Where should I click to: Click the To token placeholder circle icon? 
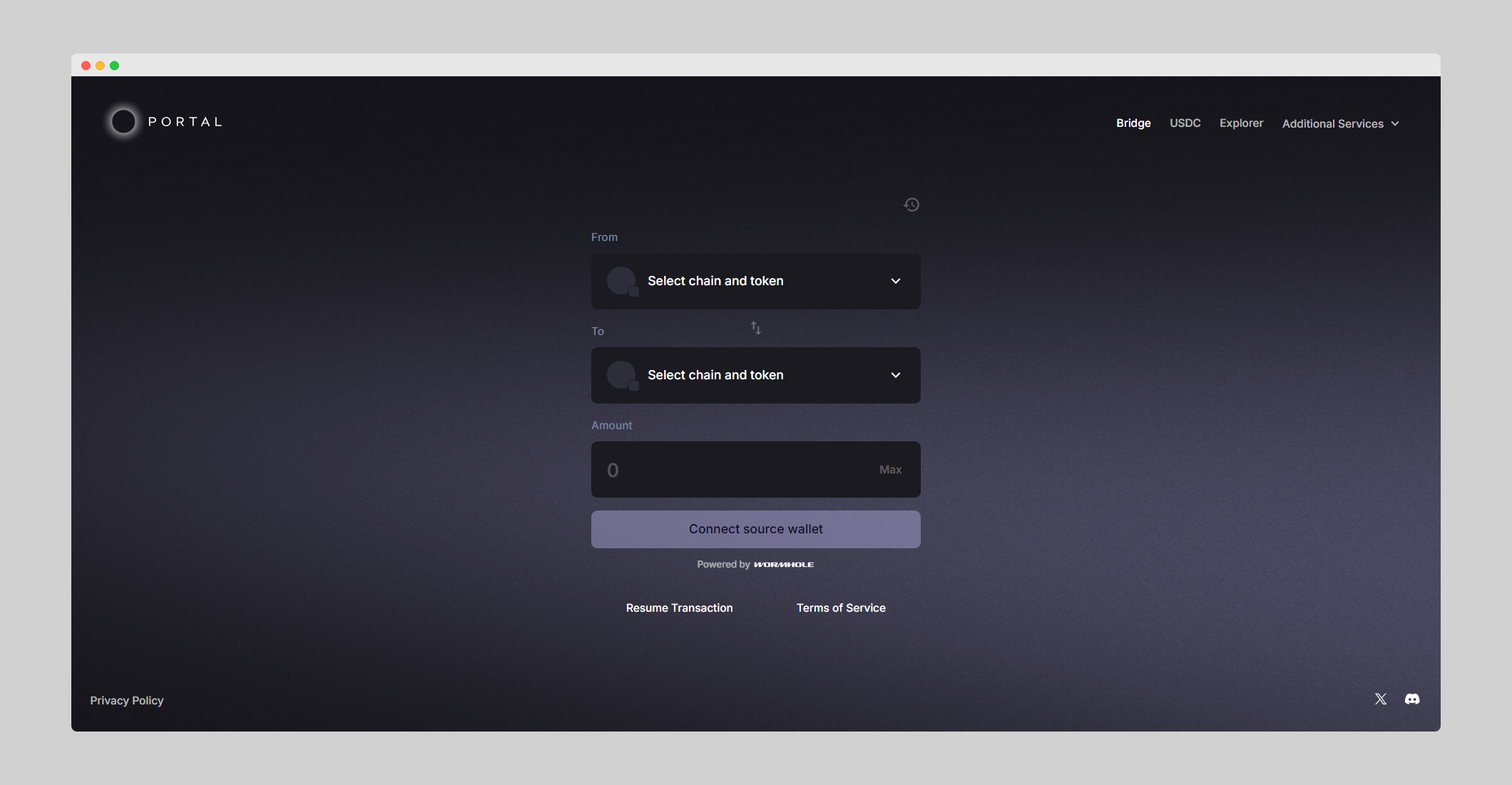(x=621, y=375)
